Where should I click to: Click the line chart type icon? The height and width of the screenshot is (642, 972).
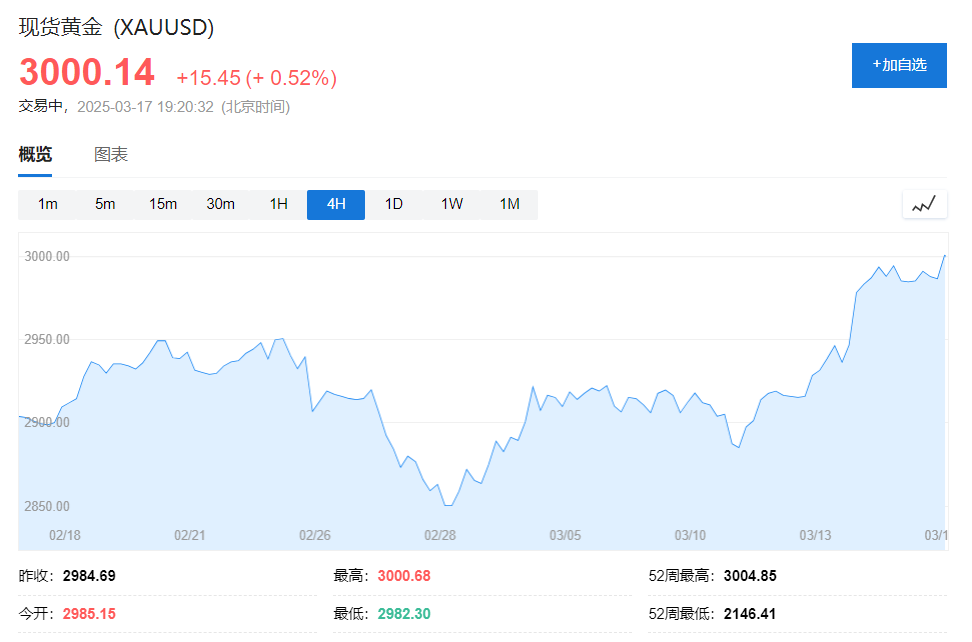coord(924,204)
